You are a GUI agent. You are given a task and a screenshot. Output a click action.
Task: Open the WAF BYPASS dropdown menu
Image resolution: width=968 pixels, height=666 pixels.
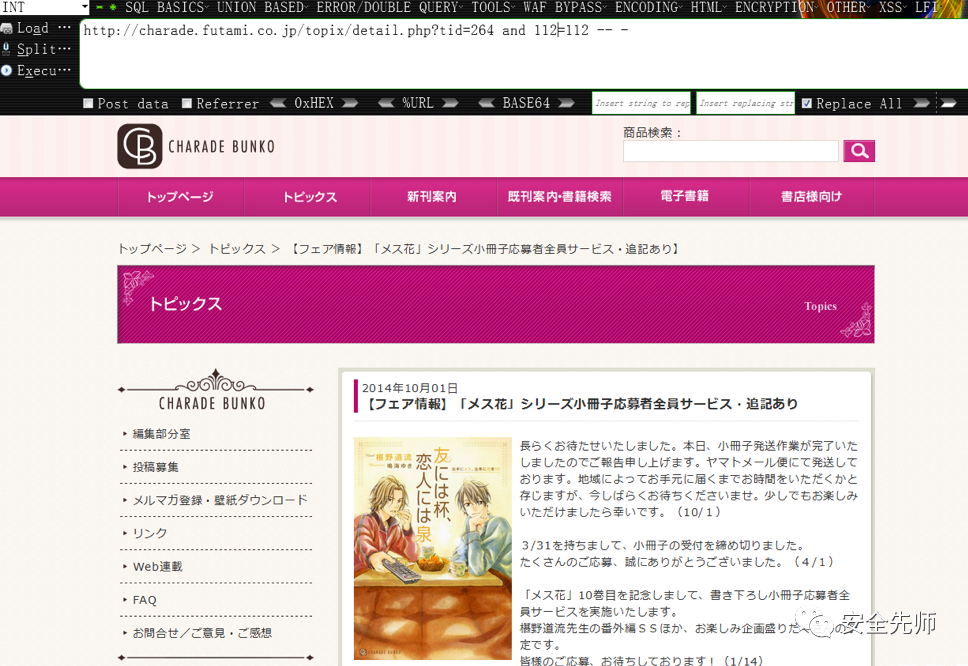(565, 7)
